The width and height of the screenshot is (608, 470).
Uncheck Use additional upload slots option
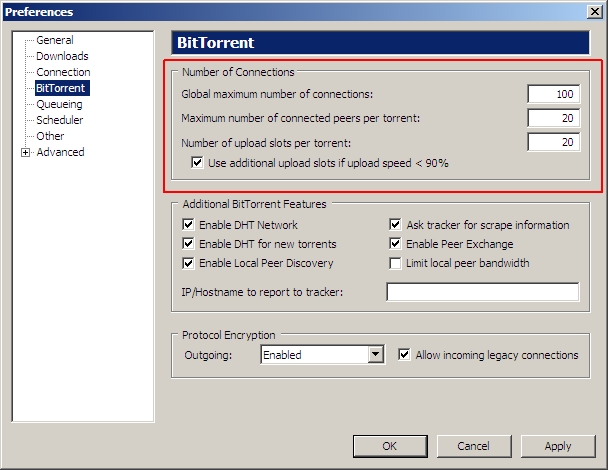197,162
